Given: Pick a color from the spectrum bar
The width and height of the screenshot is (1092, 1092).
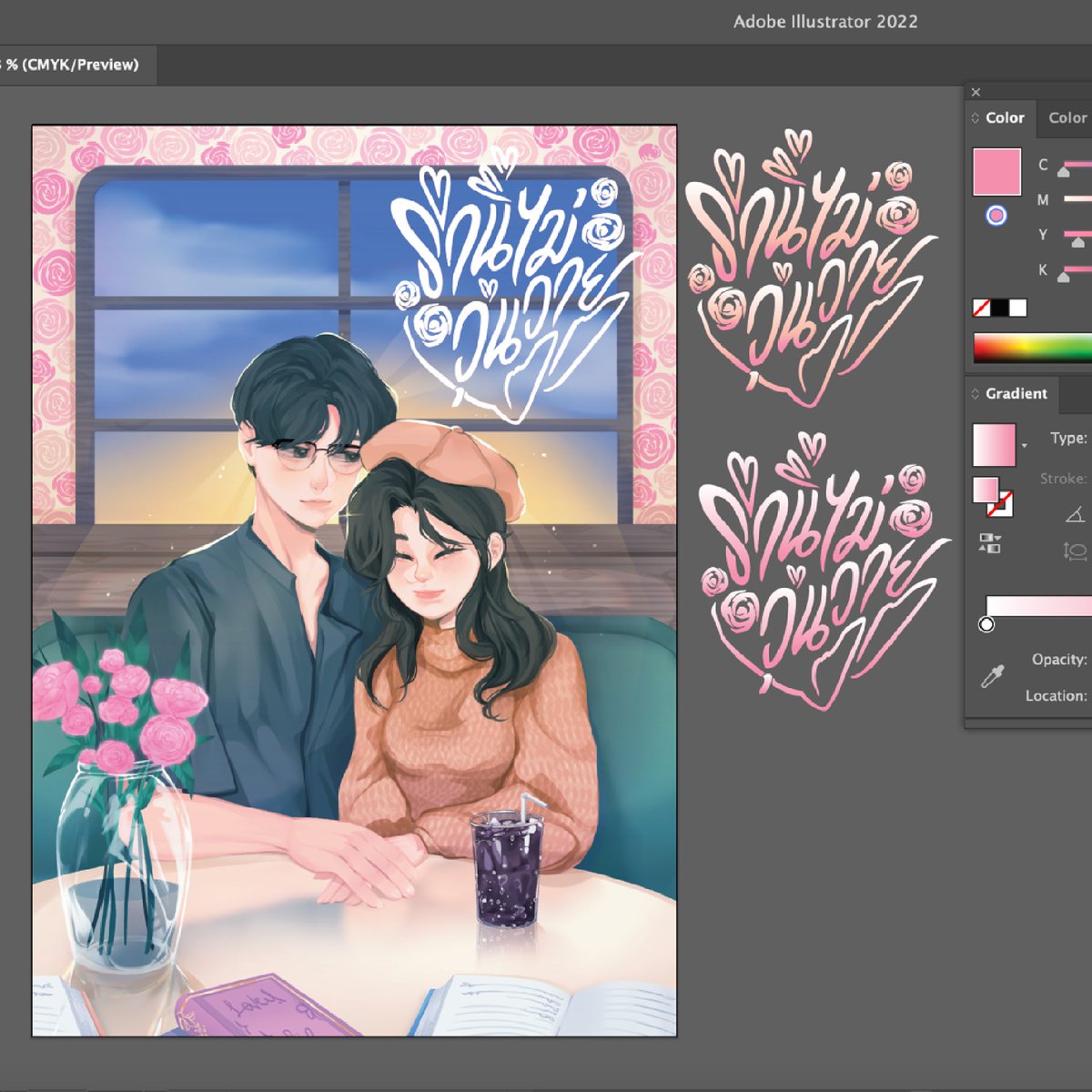Looking at the screenshot, I should tap(1032, 349).
